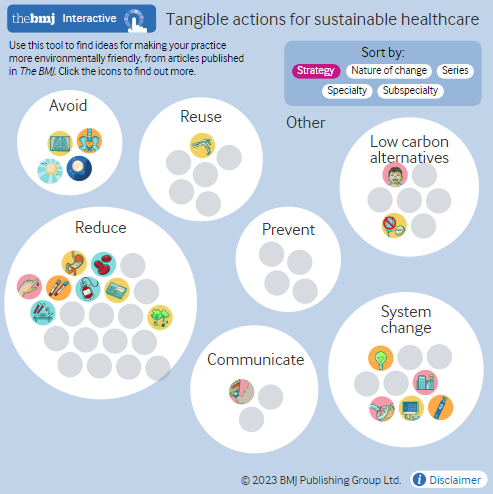Open the blood bag icon in Reduce

pyautogui.click(x=88, y=289)
